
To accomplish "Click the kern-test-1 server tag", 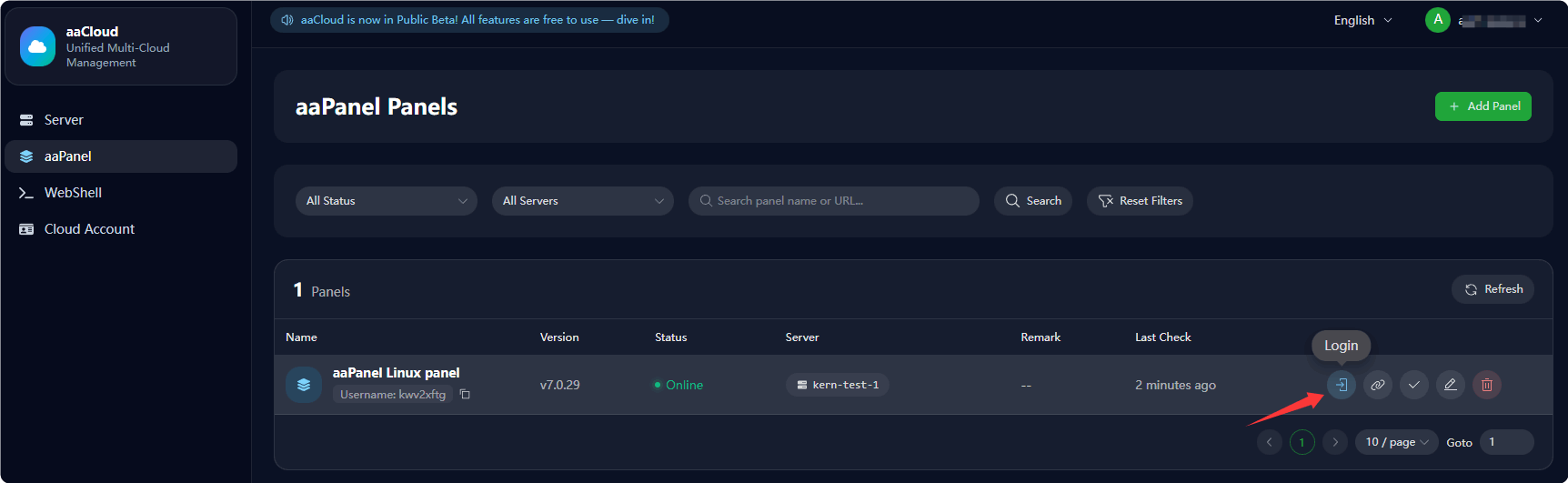I will pyautogui.click(x=838, y=385).
